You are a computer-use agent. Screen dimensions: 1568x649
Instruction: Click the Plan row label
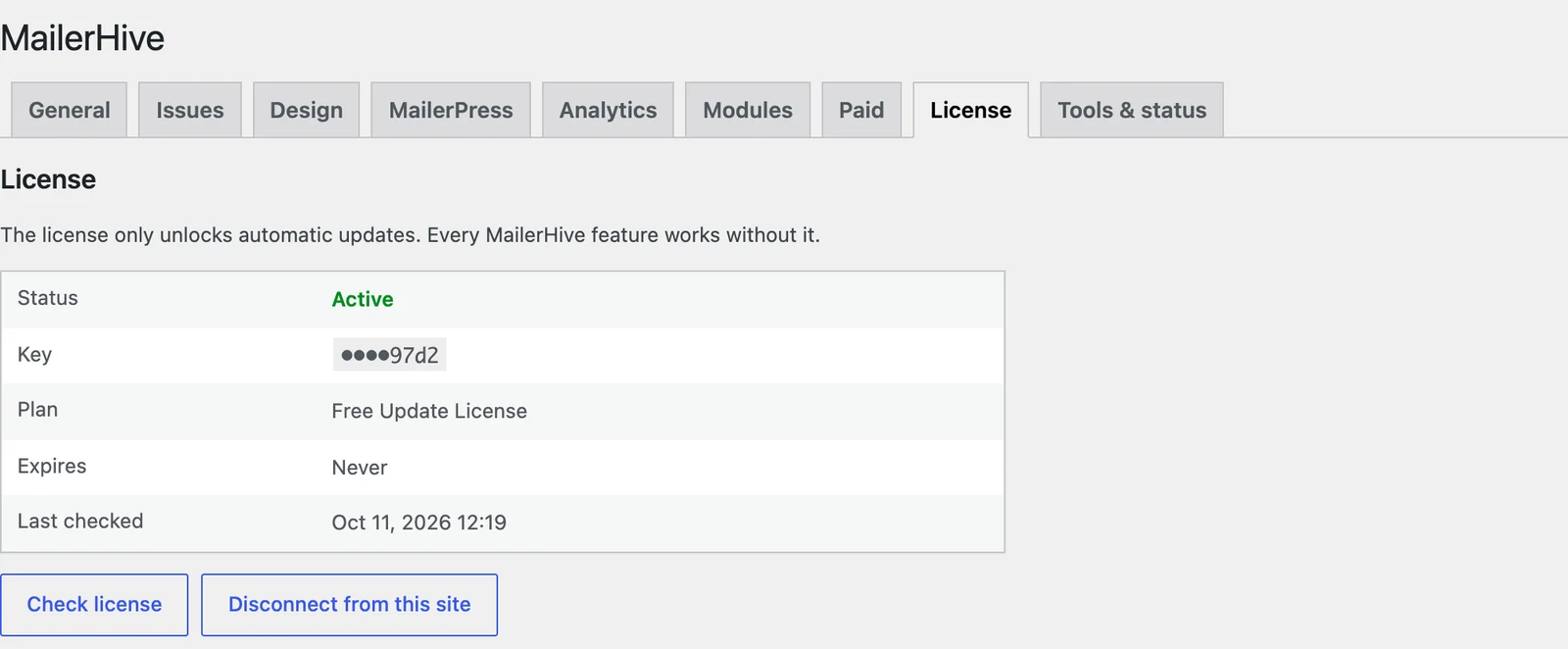(x=37, y=410)
